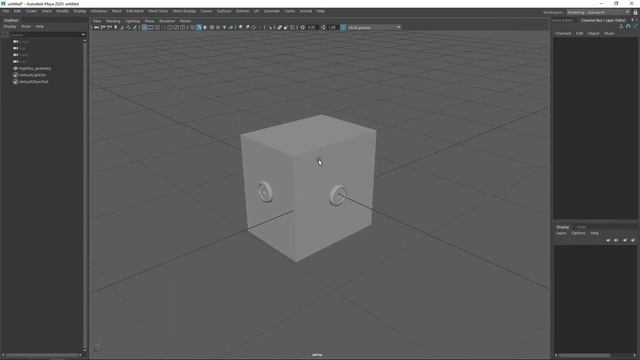Open the Create menu
The width and height of the screenshot is (640, 360).
coord(31,11)
